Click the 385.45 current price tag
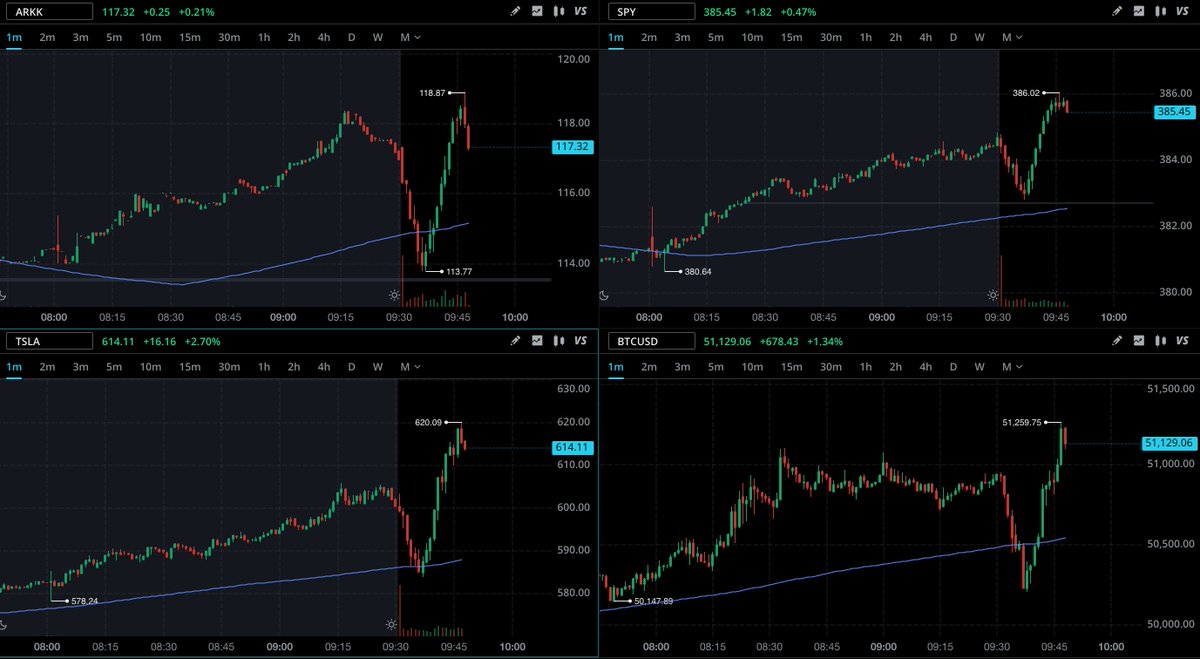1200x659 pixels. (1175, 112)
